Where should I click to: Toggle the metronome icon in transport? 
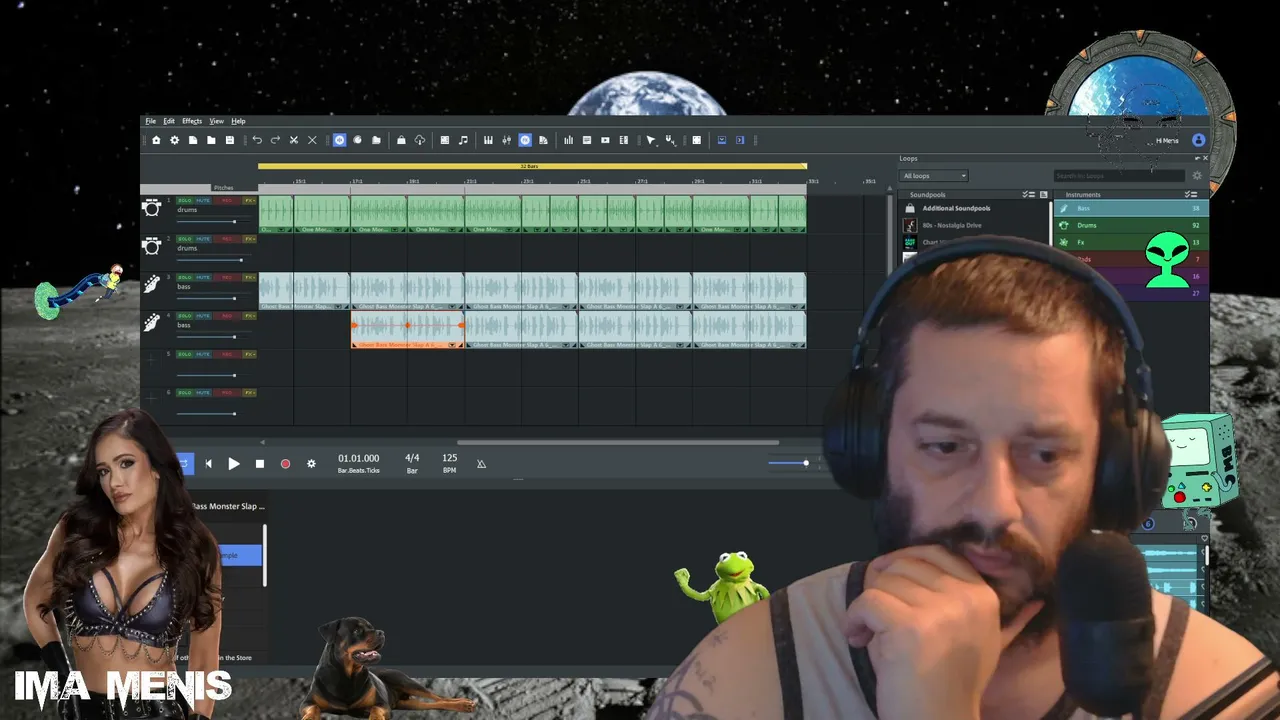481,464
